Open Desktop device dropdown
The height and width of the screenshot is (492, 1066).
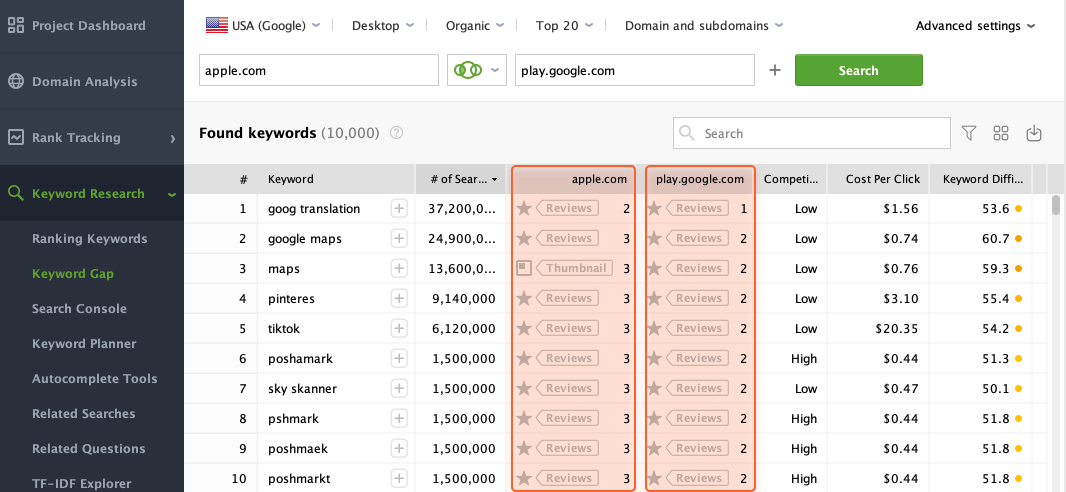383,26
